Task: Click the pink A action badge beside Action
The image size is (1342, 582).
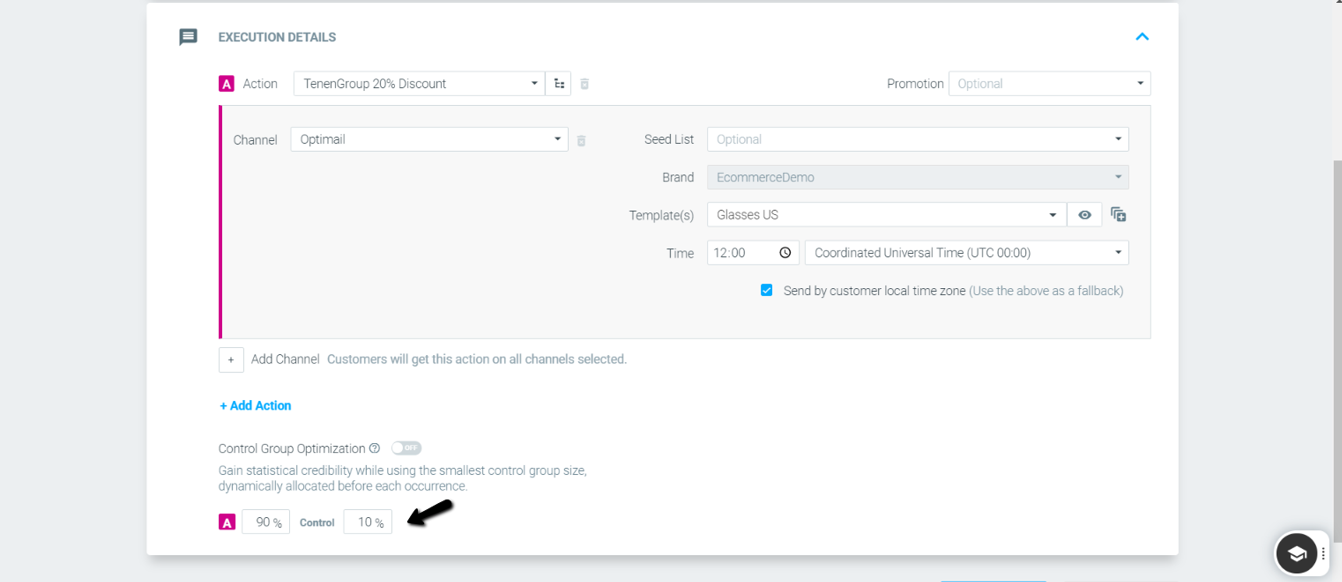Action: tap(227, 84)
